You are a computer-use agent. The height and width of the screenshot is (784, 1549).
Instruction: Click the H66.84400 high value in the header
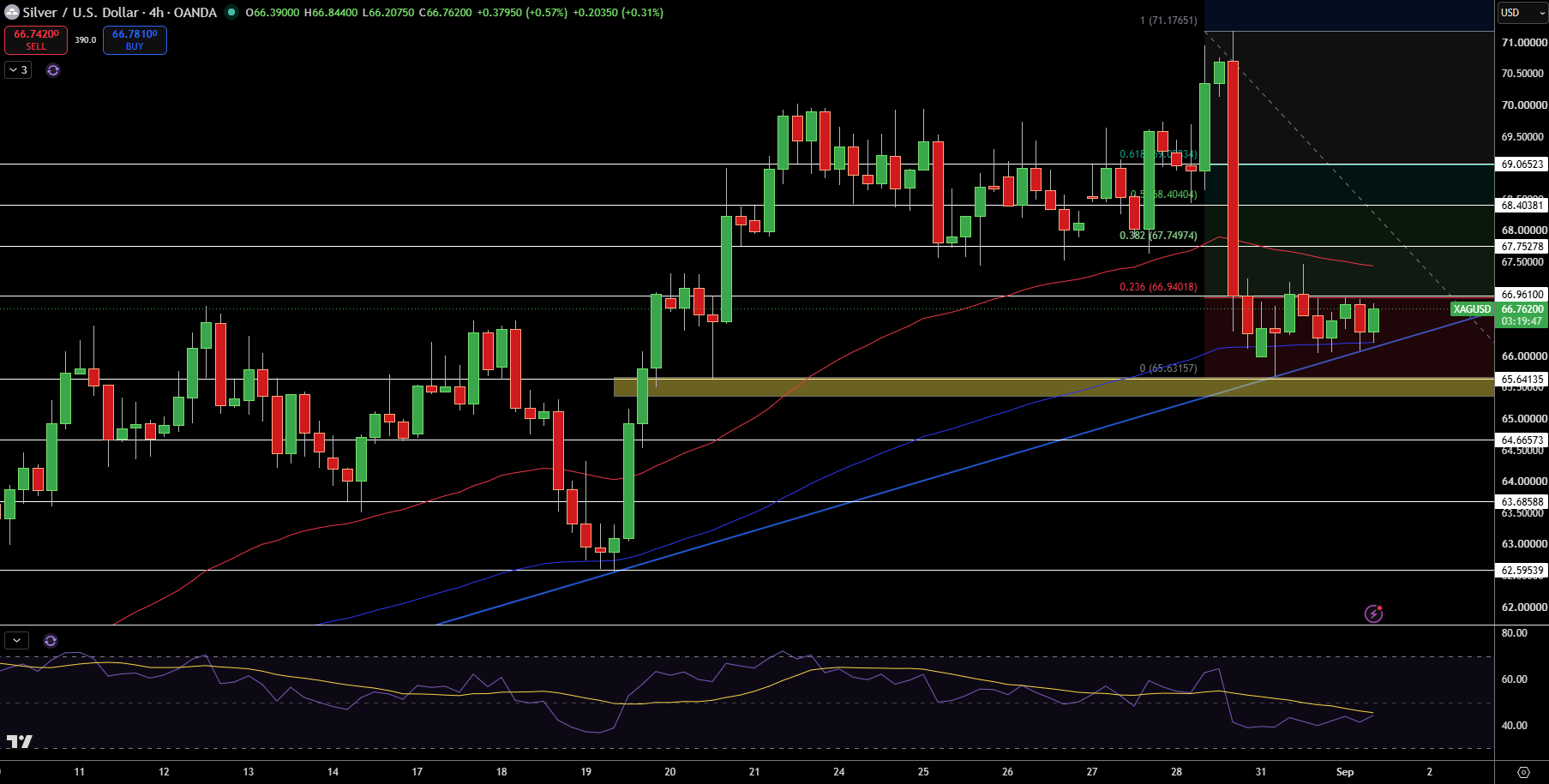331,13
